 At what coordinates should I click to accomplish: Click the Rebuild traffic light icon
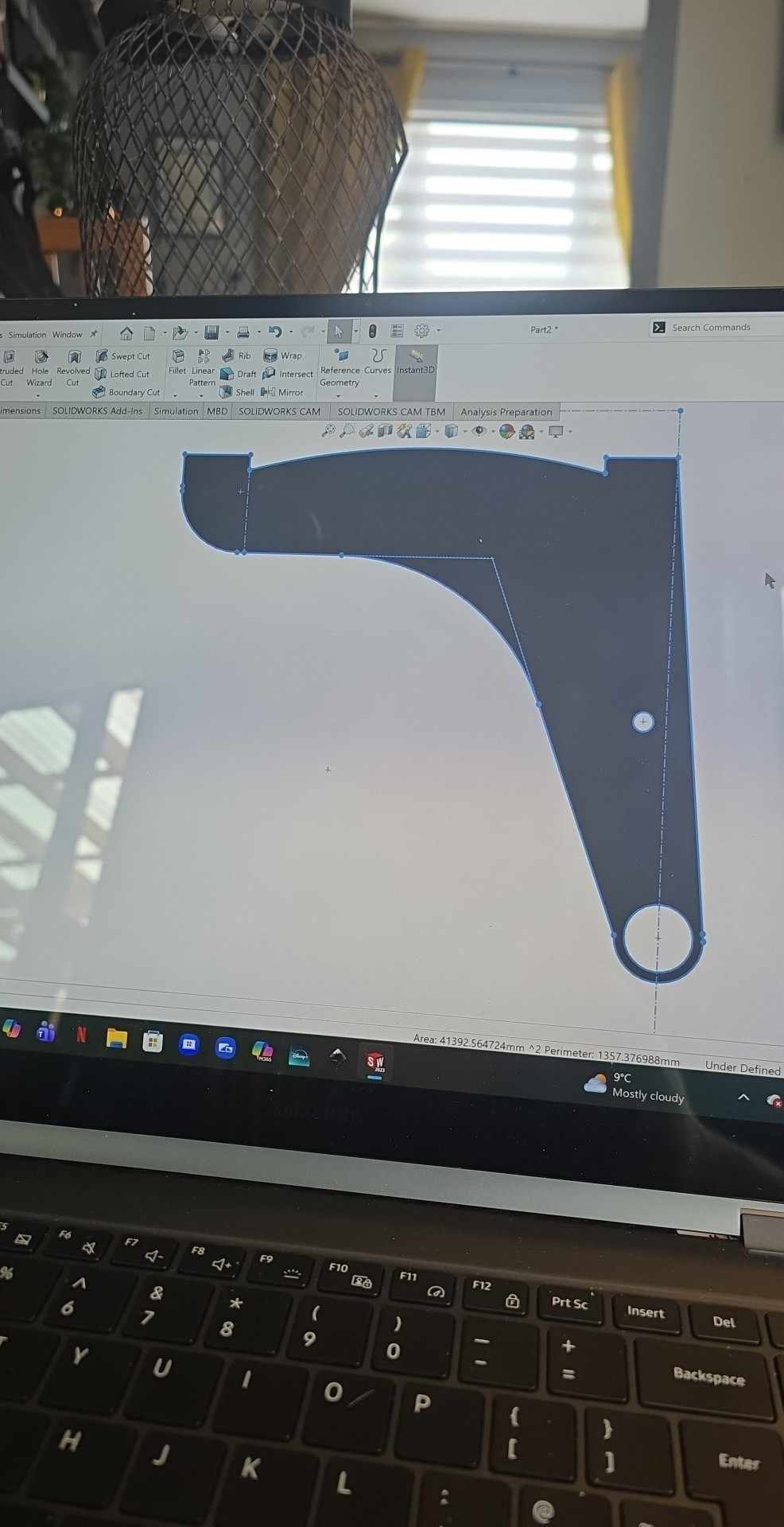tap(372, 331)
